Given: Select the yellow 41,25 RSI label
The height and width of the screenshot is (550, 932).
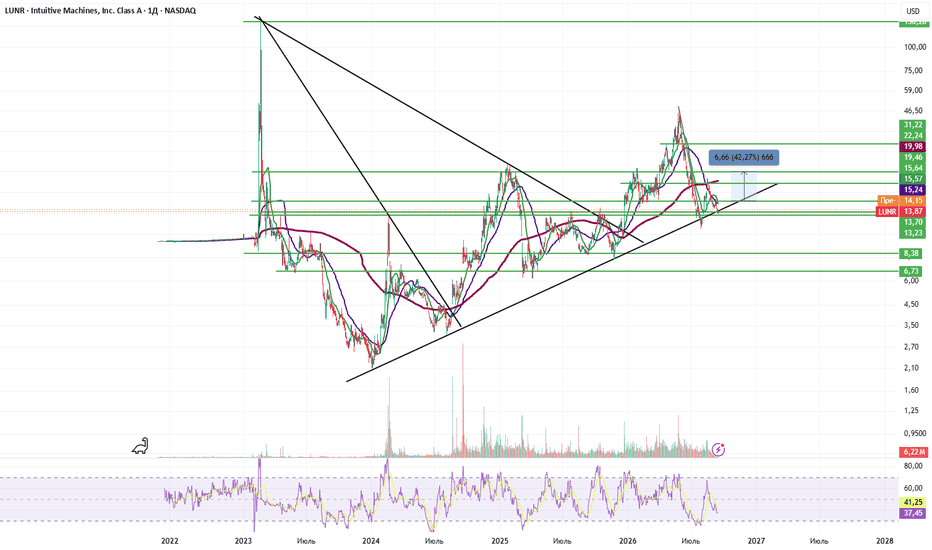Looking at the screenshot, I should (x=912, y=502).
